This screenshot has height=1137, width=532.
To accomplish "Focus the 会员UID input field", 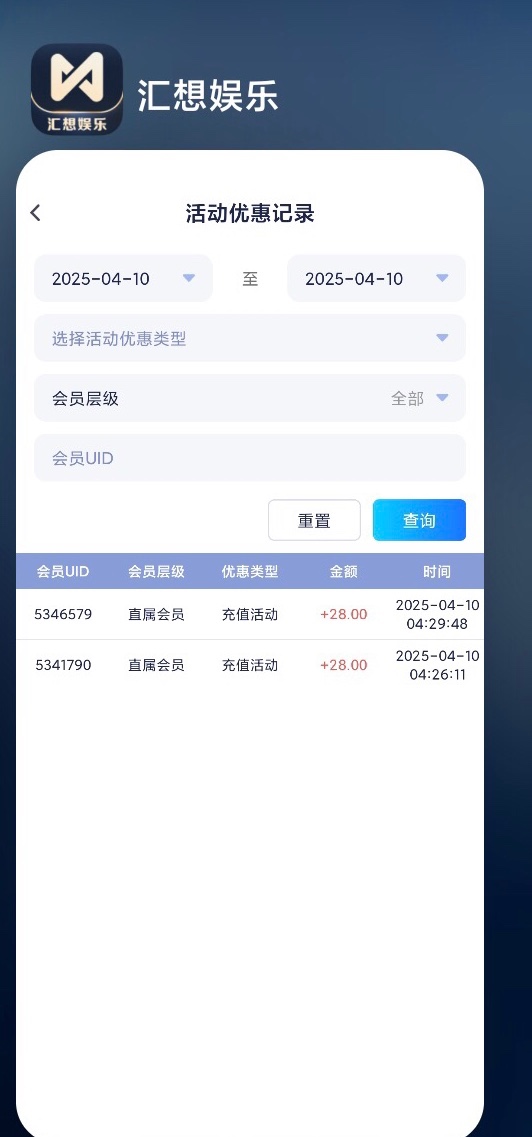I will click(x=250, y=458).
